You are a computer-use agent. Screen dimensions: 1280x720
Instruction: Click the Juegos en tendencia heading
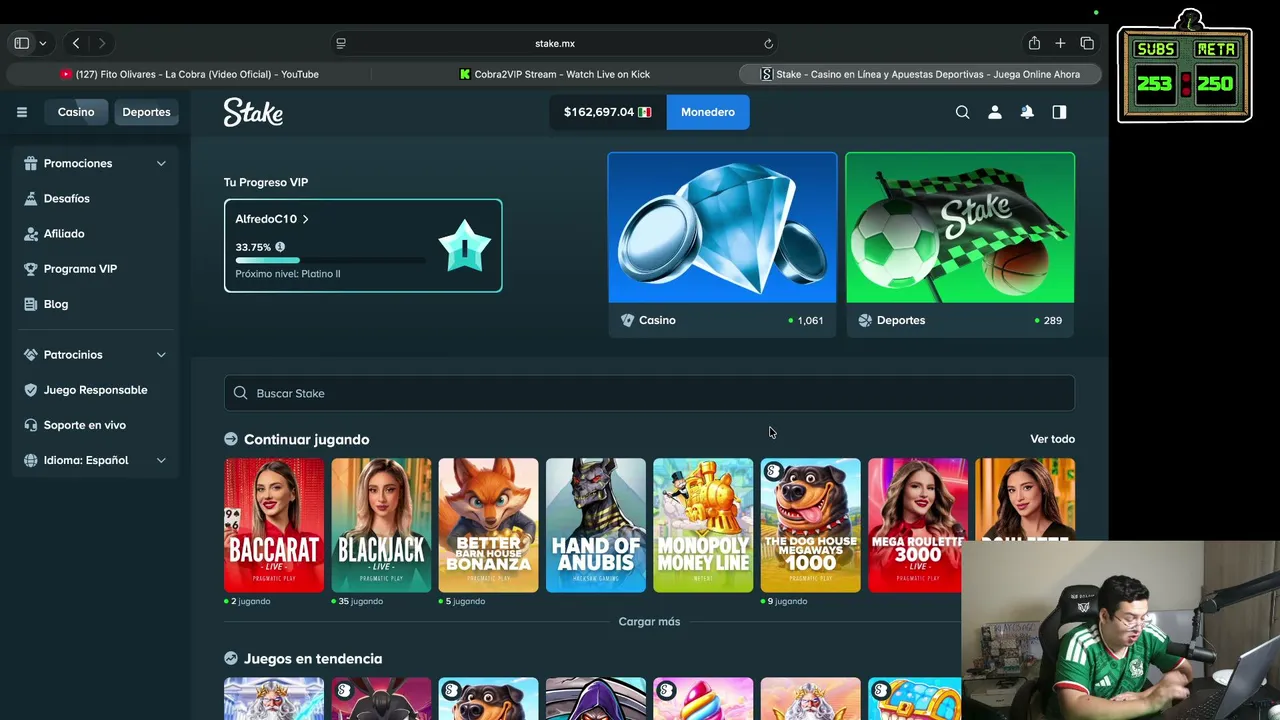click(x=313, y=658)
